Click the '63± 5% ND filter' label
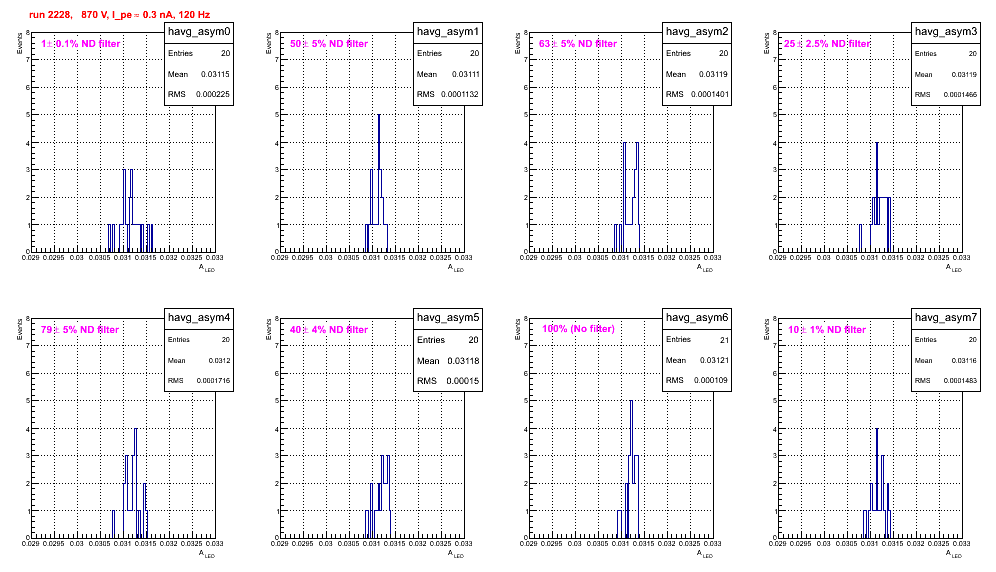 point(578,44)
